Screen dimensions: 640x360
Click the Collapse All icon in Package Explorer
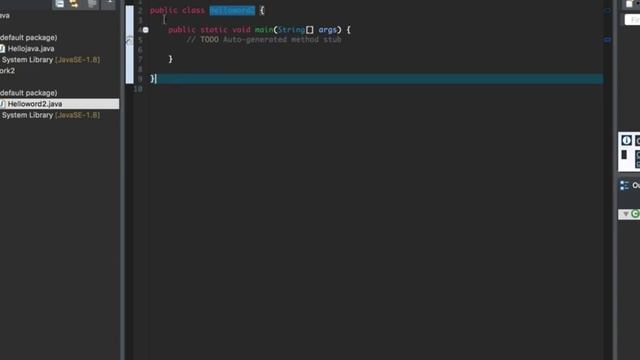coord(60,4)
